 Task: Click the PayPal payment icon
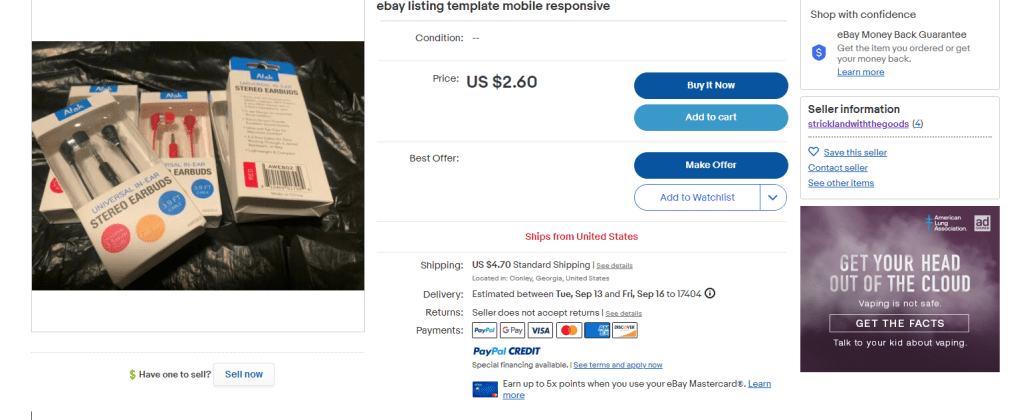485,330
